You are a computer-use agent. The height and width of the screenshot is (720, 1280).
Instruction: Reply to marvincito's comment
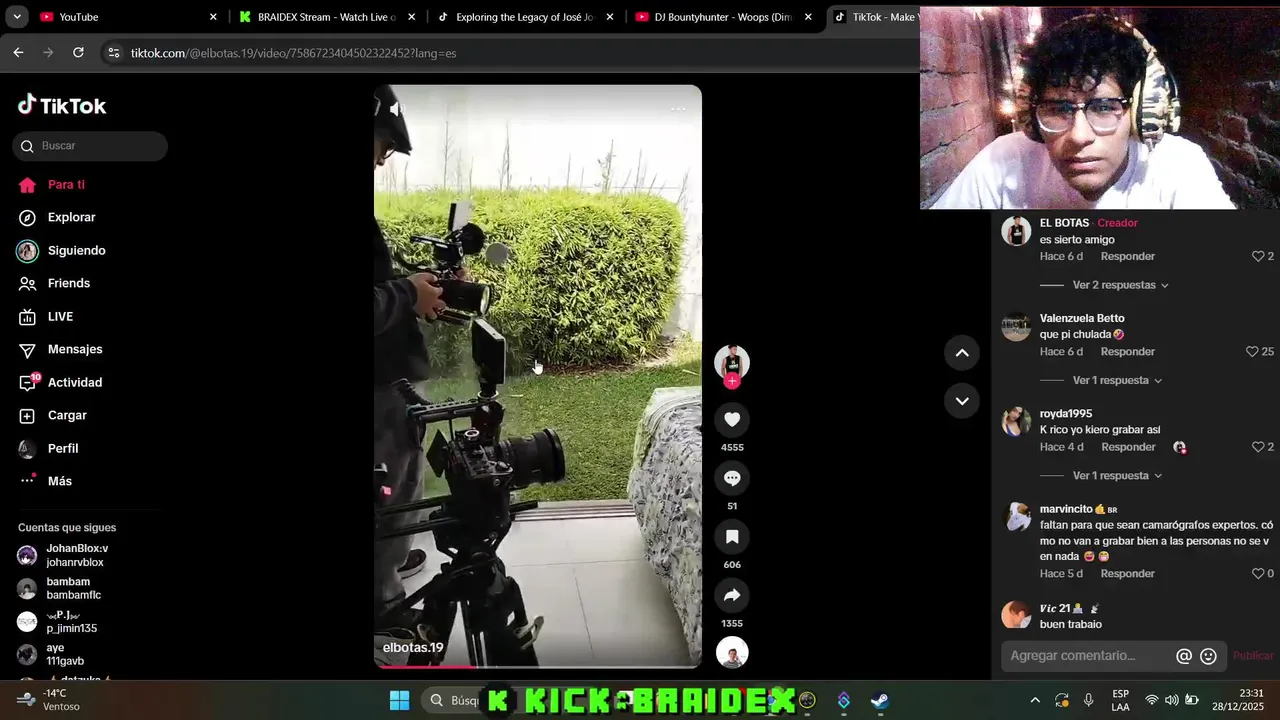click(1128, 573)
